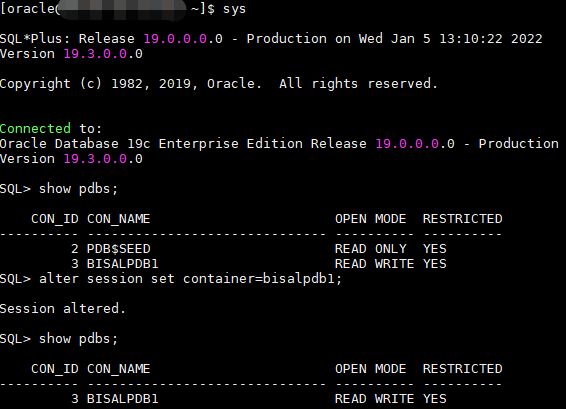Click 'Version 19.3.0.0.0' under the Connected section
The image size is (566, 409).
(x=71, y=159)
